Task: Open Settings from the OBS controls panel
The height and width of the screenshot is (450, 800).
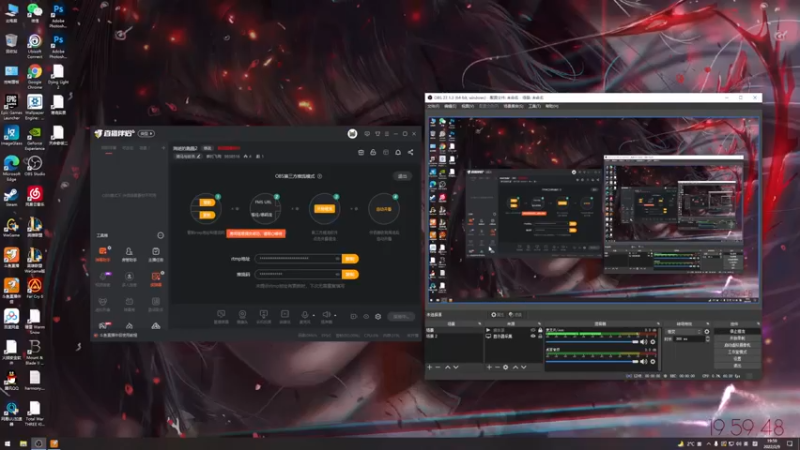Action: pos(737,359)
